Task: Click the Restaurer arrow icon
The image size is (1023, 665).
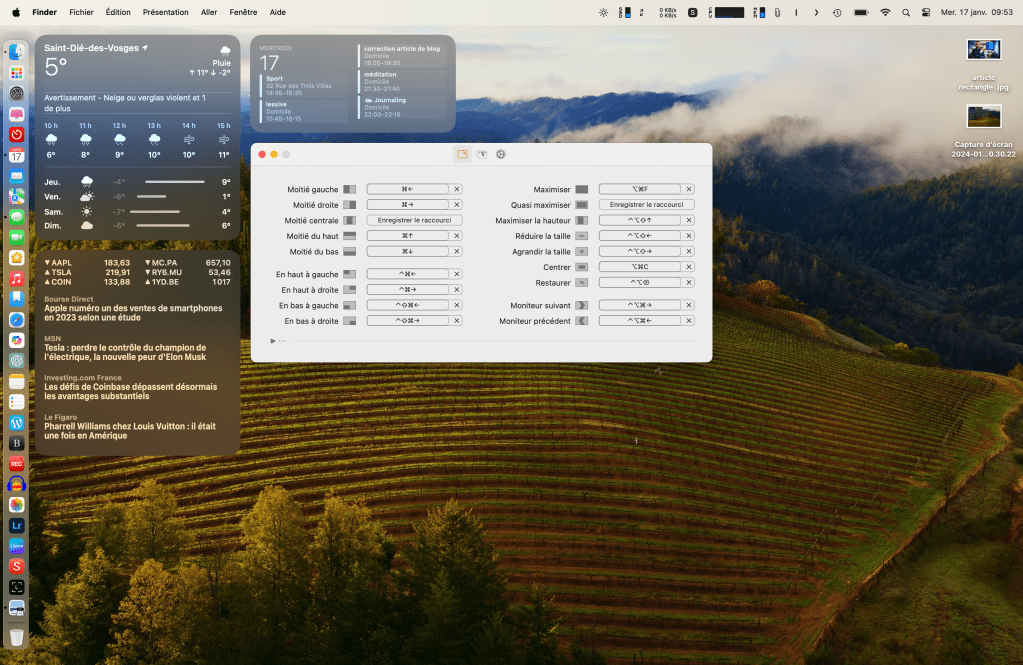Action: (x=581, y=283)
